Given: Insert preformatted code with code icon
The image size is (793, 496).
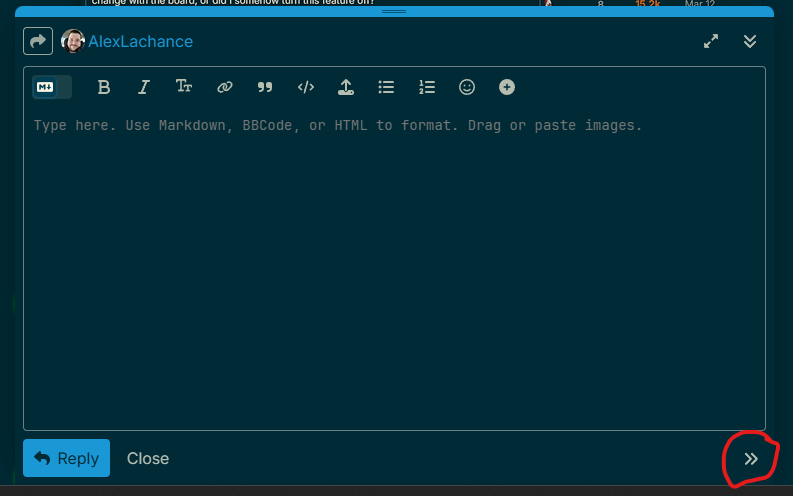Looking at the screenshot, I should tap(306, 87).
